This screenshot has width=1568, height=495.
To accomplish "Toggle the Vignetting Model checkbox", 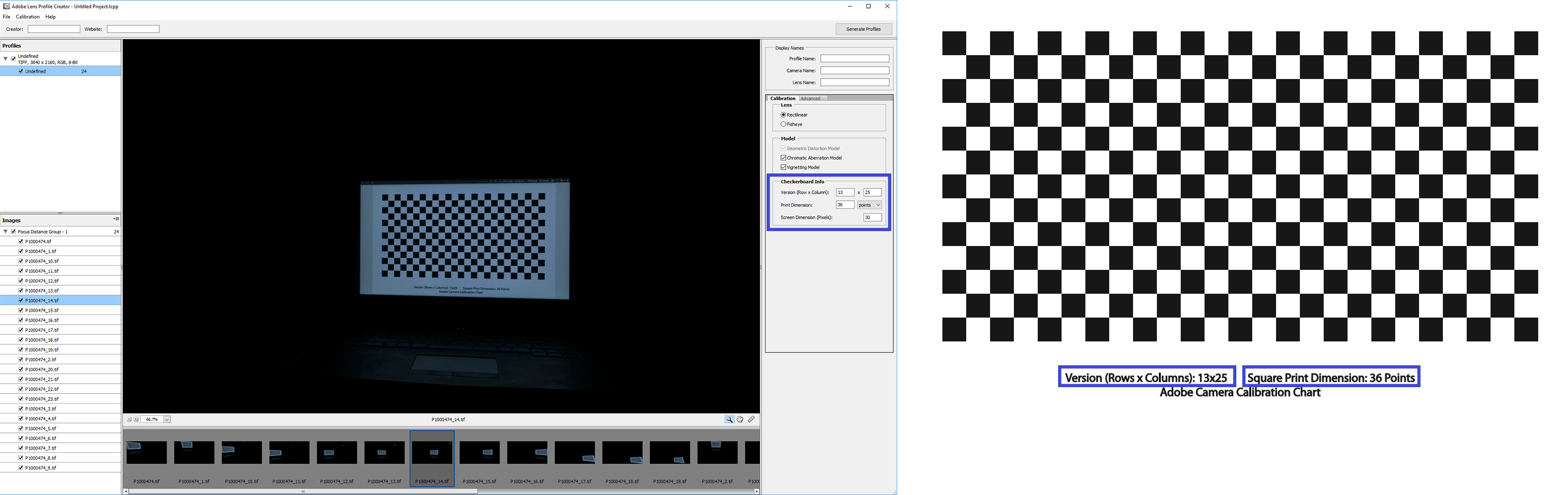I will pos(784,167).
